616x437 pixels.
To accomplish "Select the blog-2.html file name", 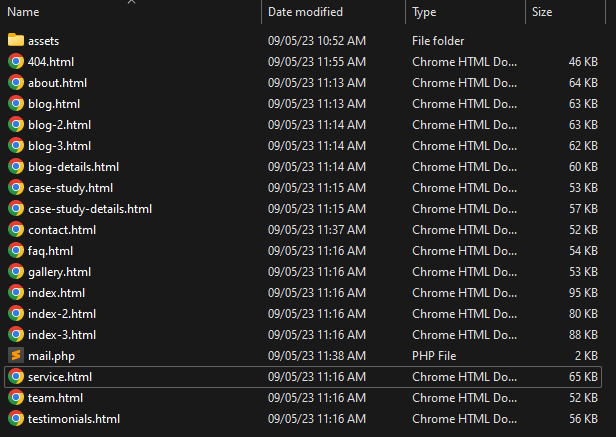I will [x=60, y=124].
